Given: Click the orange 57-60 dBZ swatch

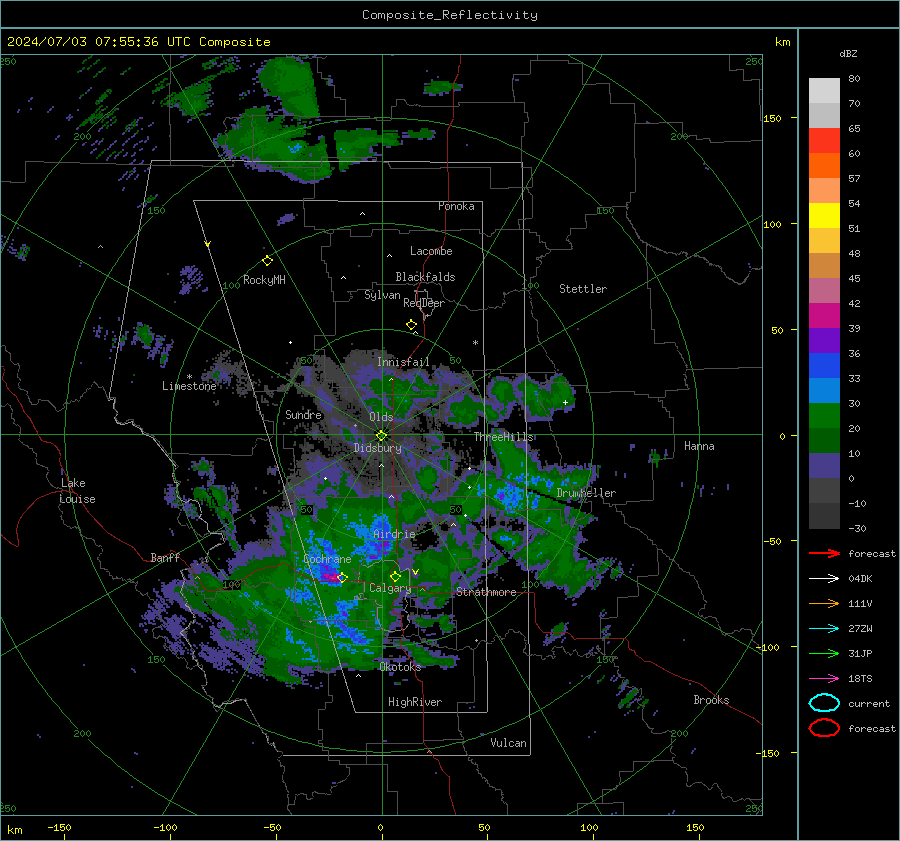Looking at the screenshot, I should pos(824,165).
